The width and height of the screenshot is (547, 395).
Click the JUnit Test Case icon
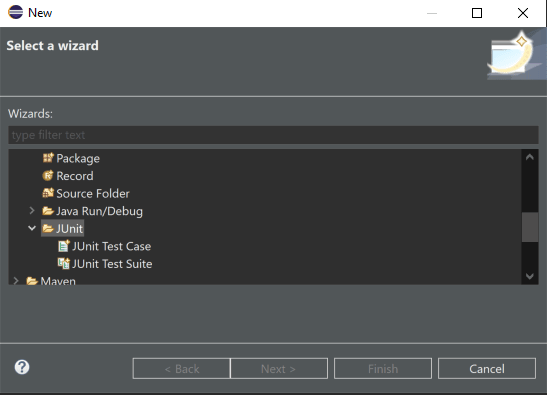(64, 246)
